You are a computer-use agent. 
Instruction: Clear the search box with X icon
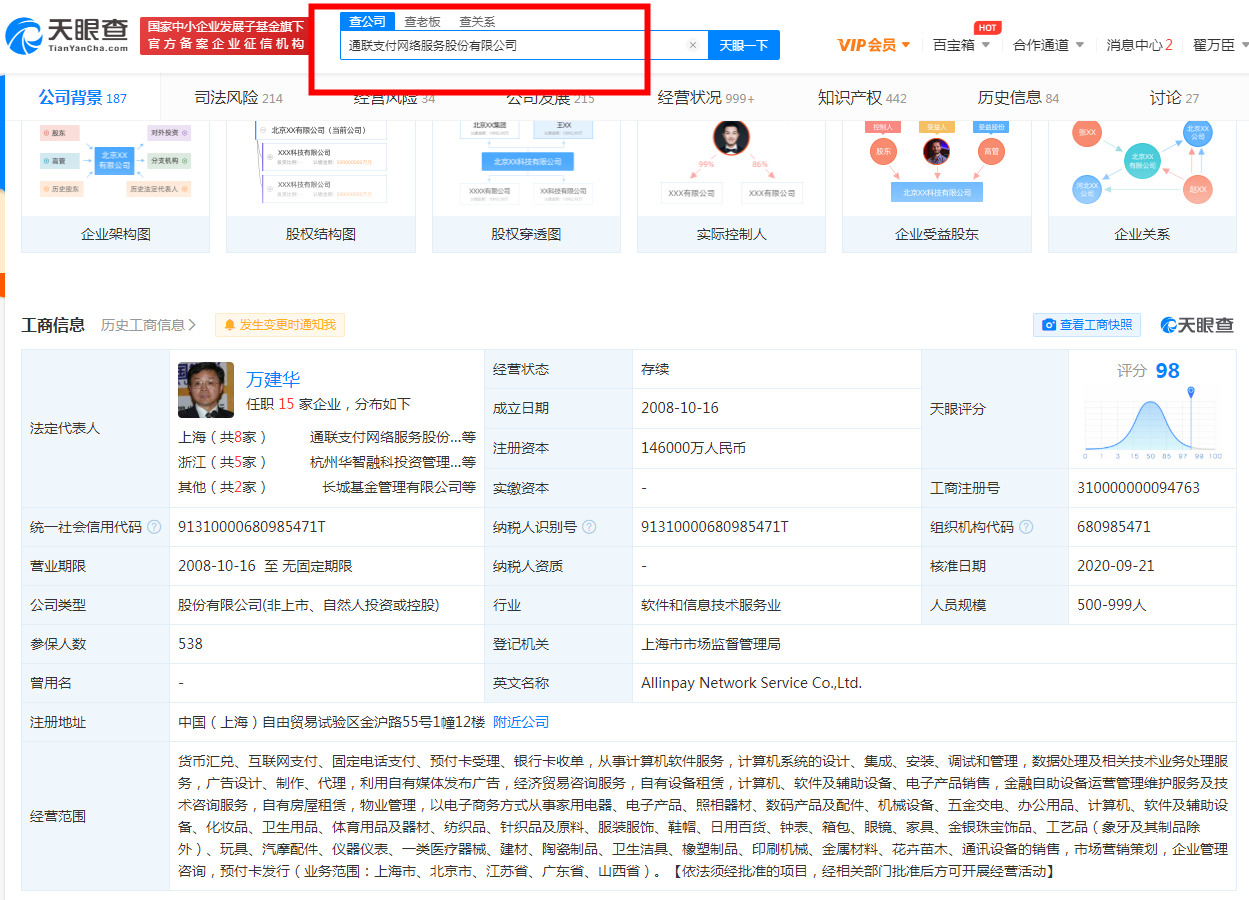pyautogui.click(x=693, y=45)
